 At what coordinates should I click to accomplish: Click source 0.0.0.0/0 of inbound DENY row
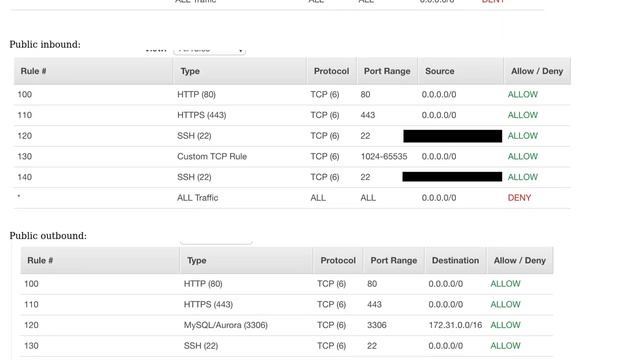pos(439,198)
